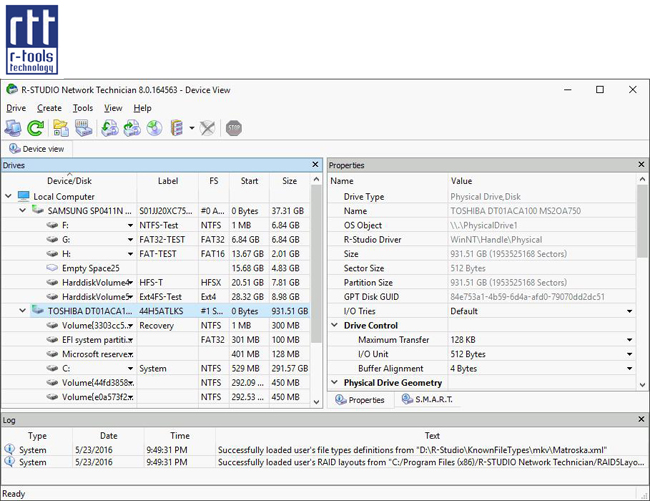Click the disk icon beside F:
This screenshot has height=501, width=650.
pyautogui.click(x=52, y=225)
